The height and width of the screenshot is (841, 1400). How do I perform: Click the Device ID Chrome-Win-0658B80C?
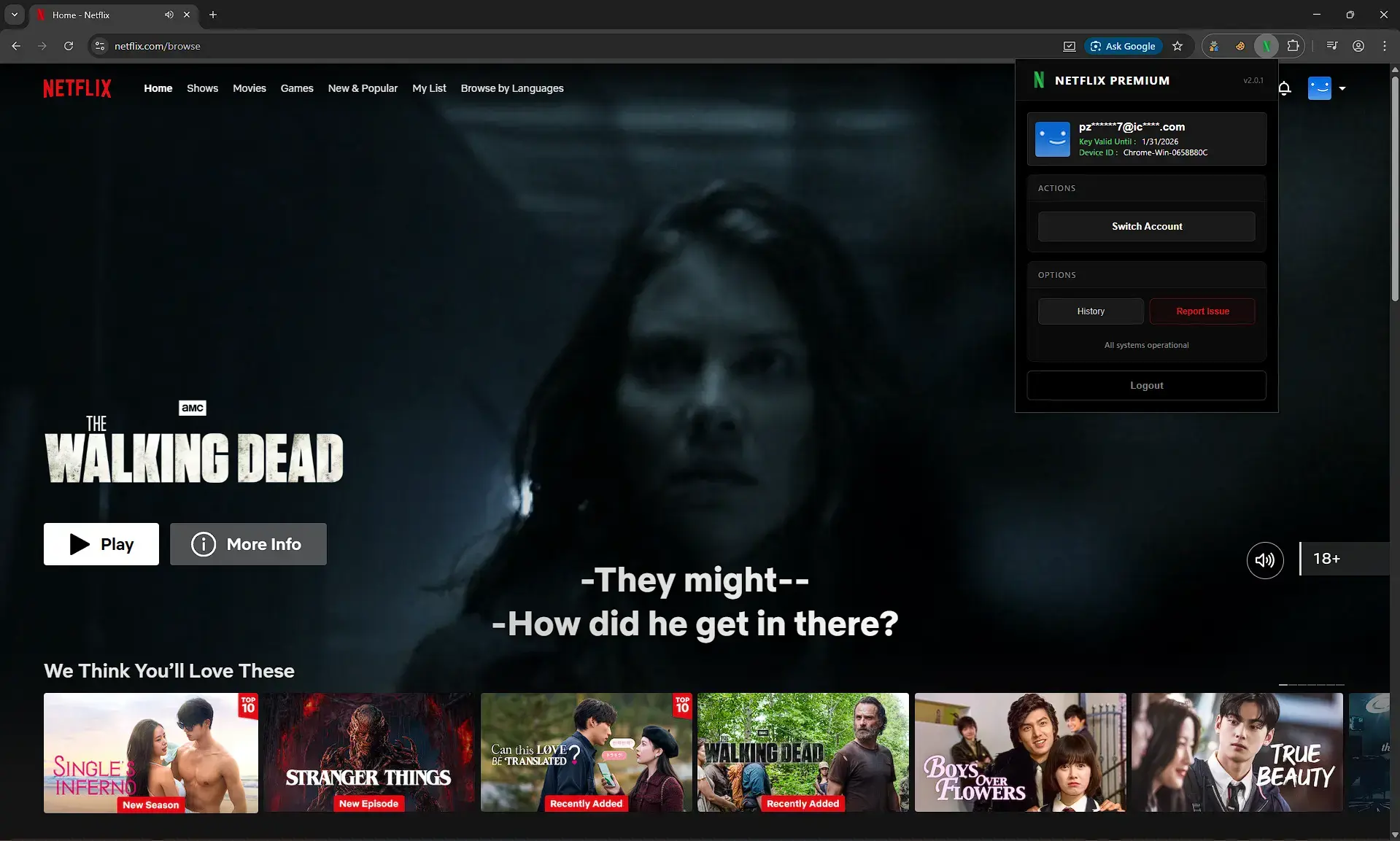(1165, 152)
